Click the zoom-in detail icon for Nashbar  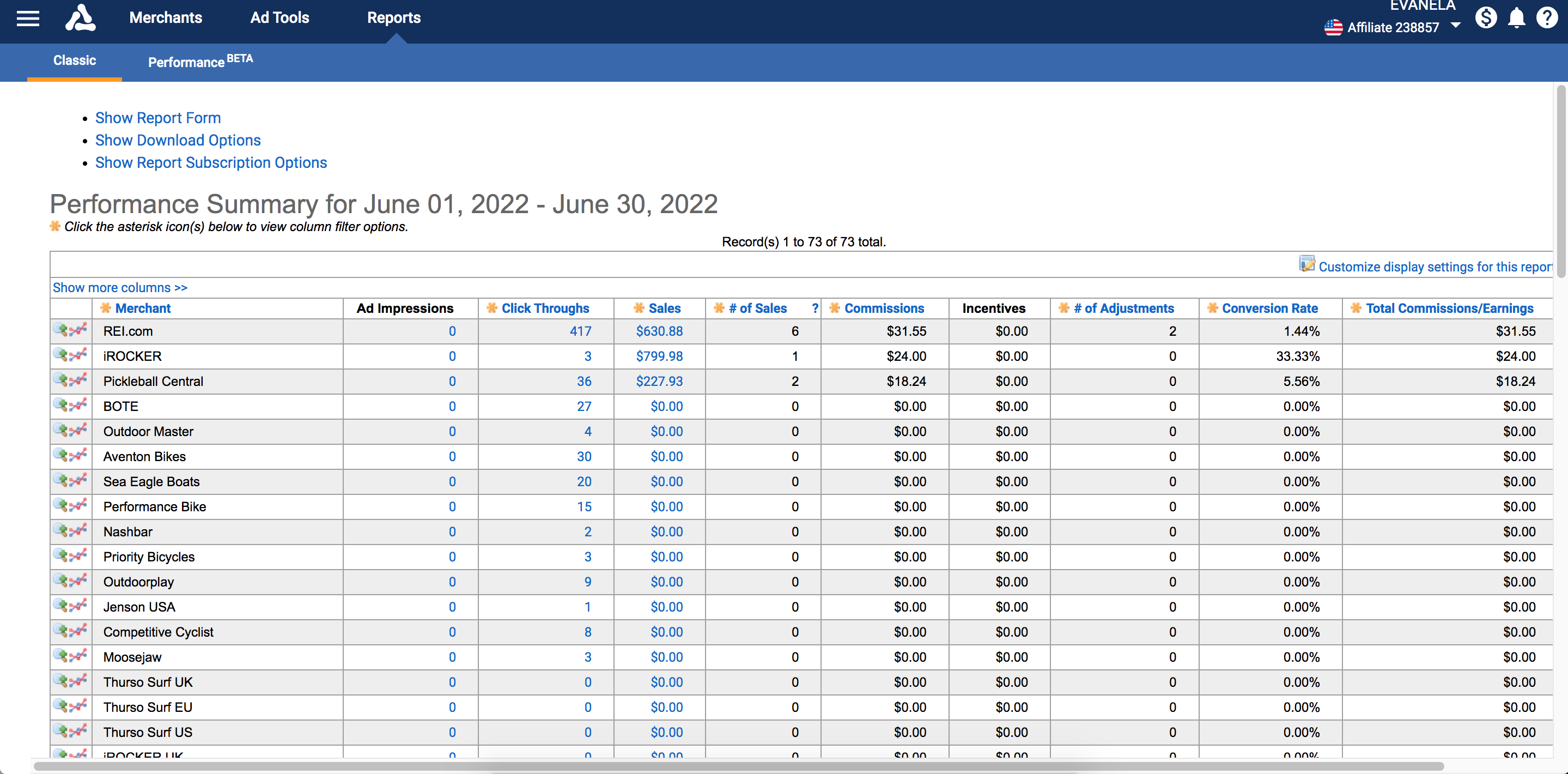click(61, 530)
